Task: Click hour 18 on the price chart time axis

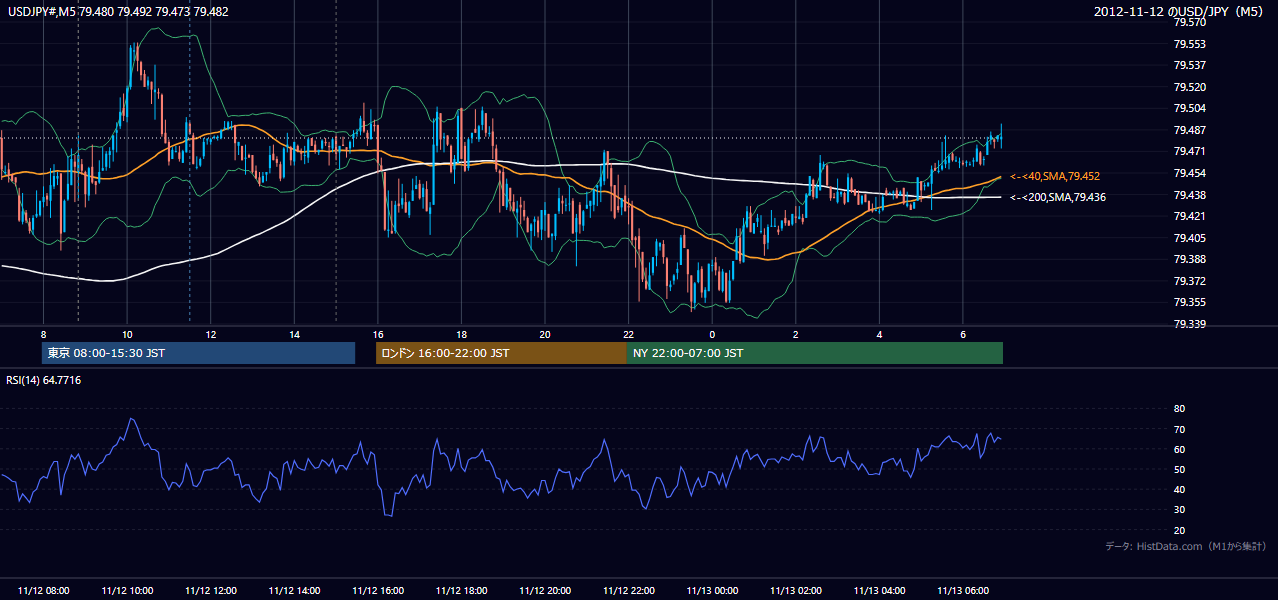Action: 461,334
